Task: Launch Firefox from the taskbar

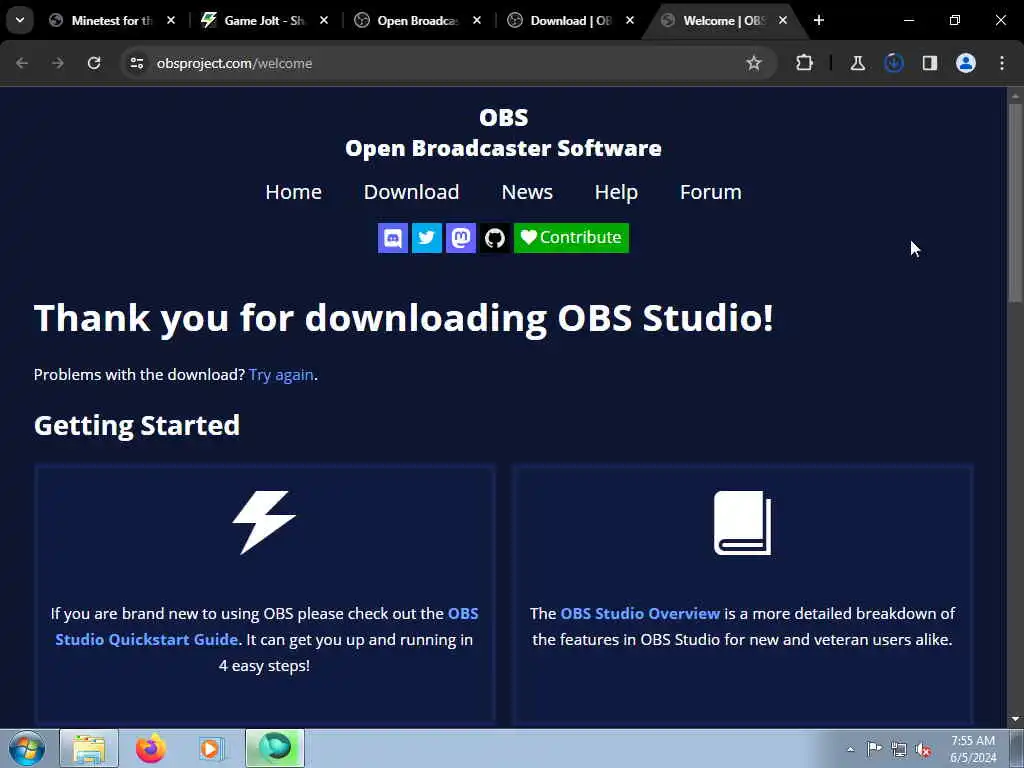Action: (x=150, y=748)
